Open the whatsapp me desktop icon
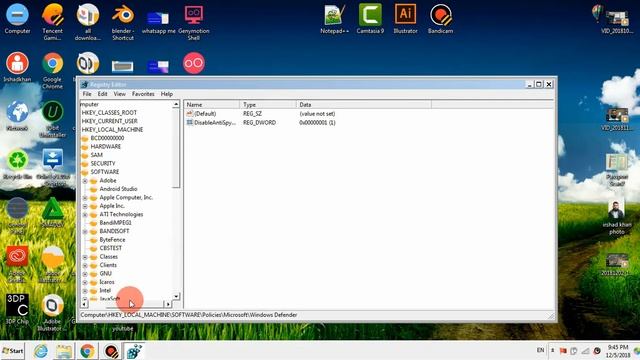The image size is (640, 360). coord(158,21)
